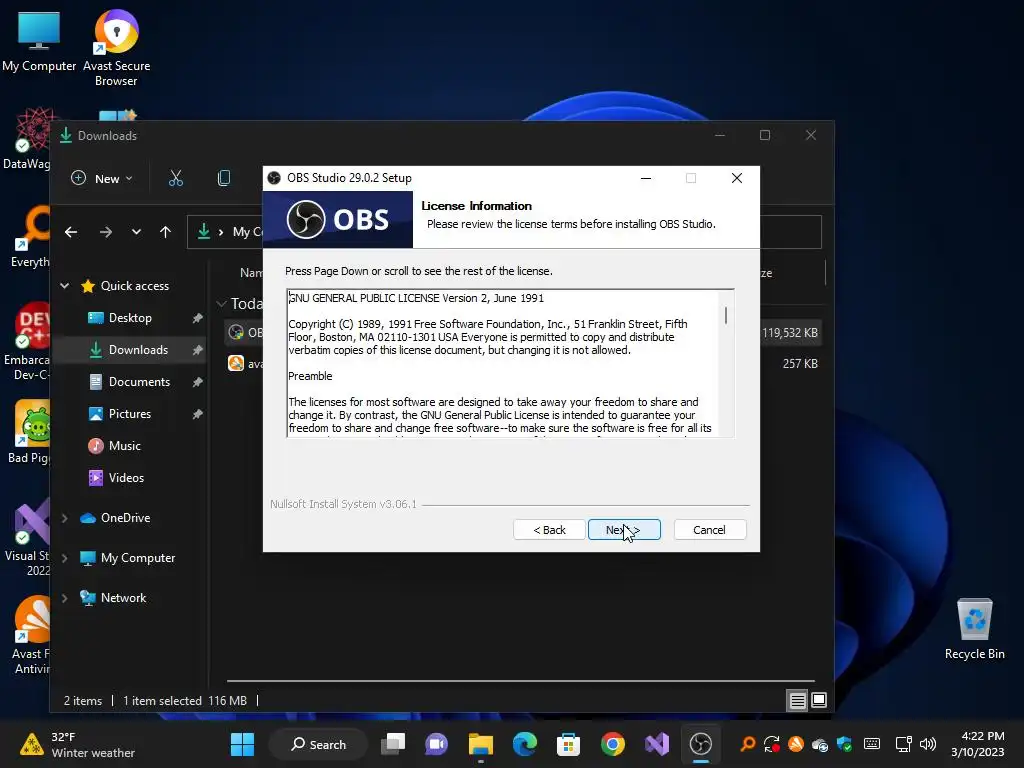
Task: Open File Explorer from the taskbar
Action: 481,744
